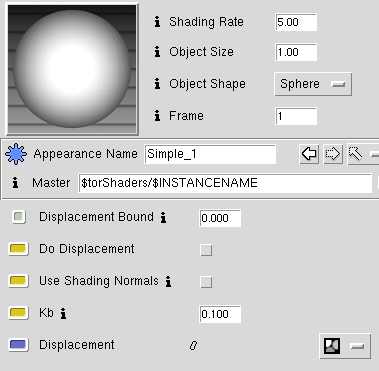The width and height of the screenshot is (379, 371).
Task: Click the purple Displacement swatch button
Action: pyautogui.click(x=18, y=345)
